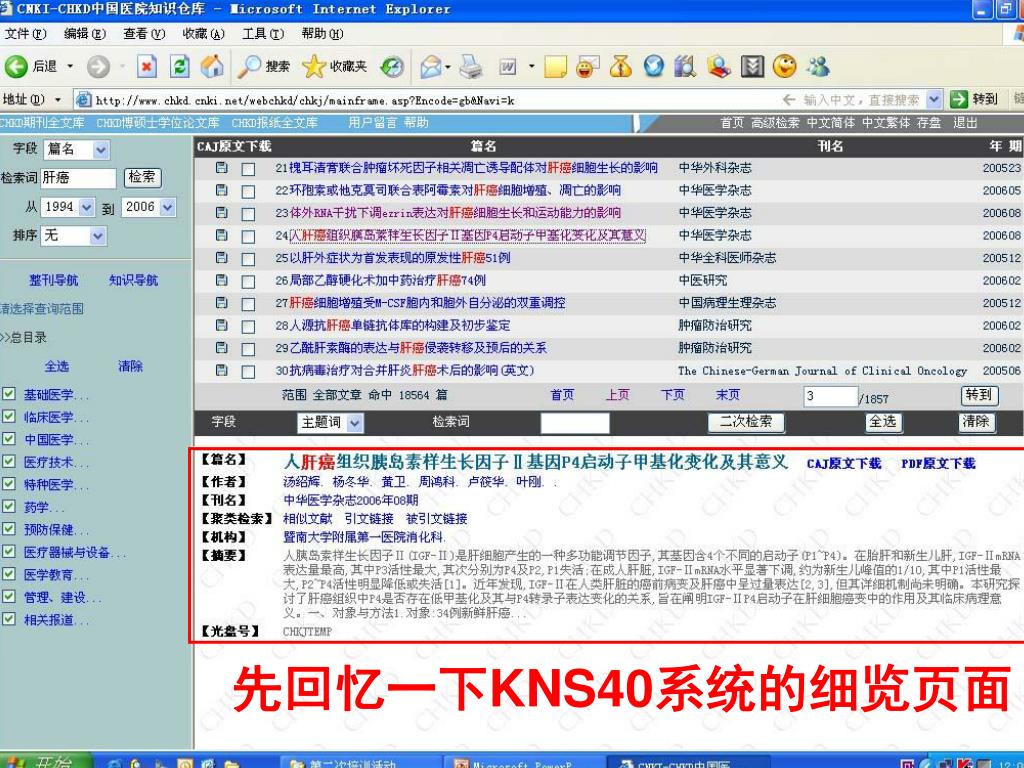The height and width of the screenshot is (768, 1024).
Task: Open the 编辑(E) menu
Action: coord(85,33)
